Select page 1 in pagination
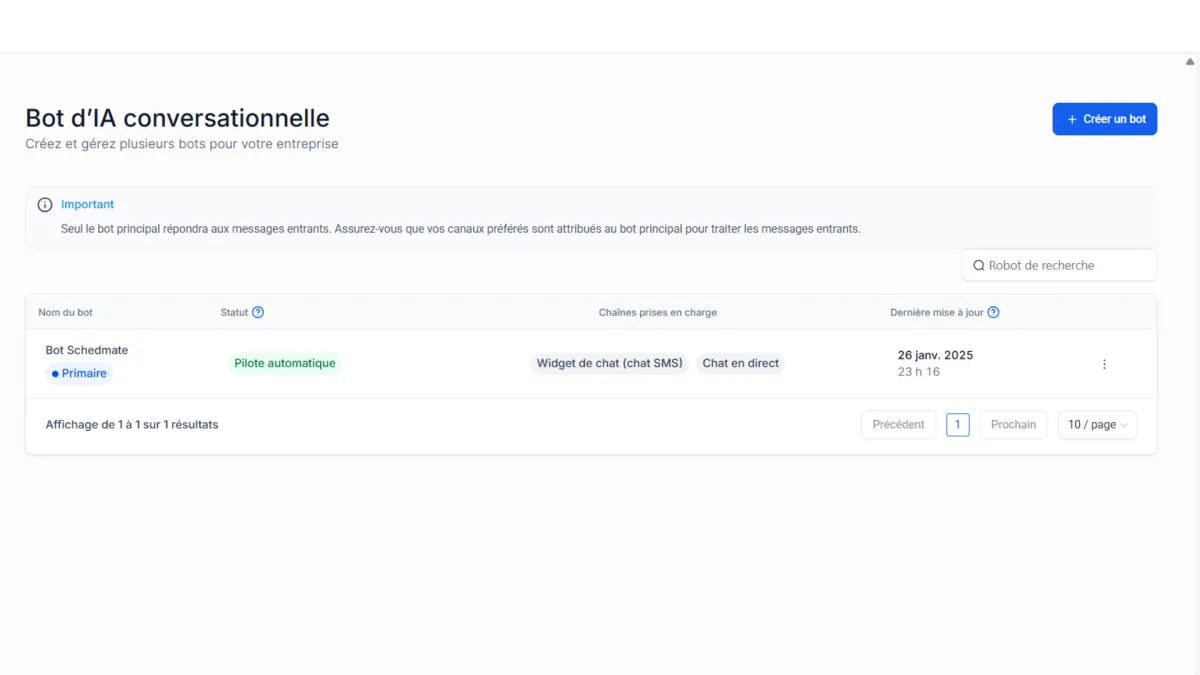 (957, 425)
